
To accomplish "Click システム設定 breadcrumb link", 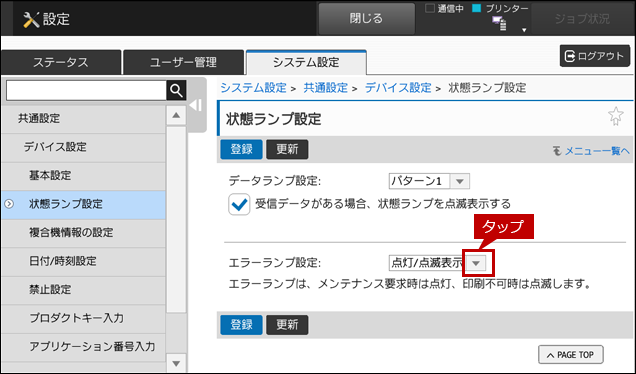I will (x=254, y=88).
